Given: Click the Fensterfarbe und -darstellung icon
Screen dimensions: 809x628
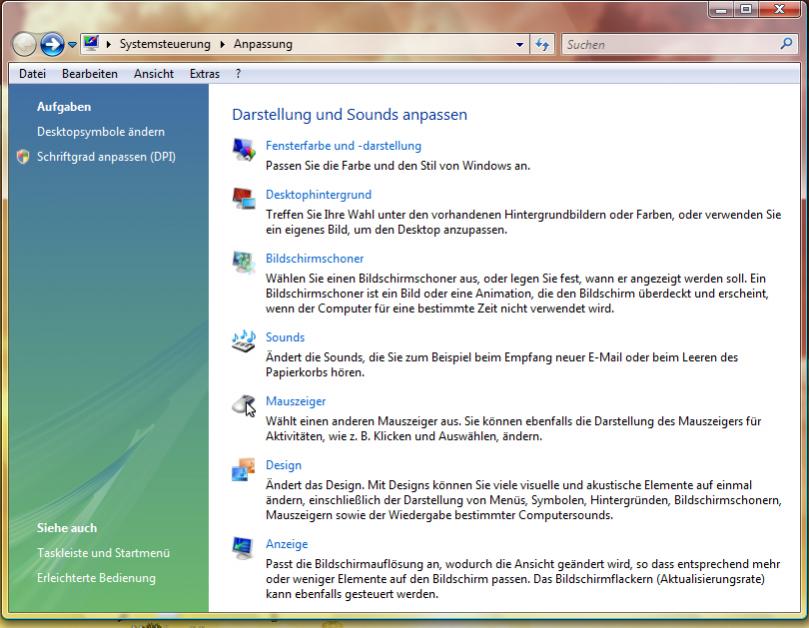Looking at the screenshot, I should 244,150.
